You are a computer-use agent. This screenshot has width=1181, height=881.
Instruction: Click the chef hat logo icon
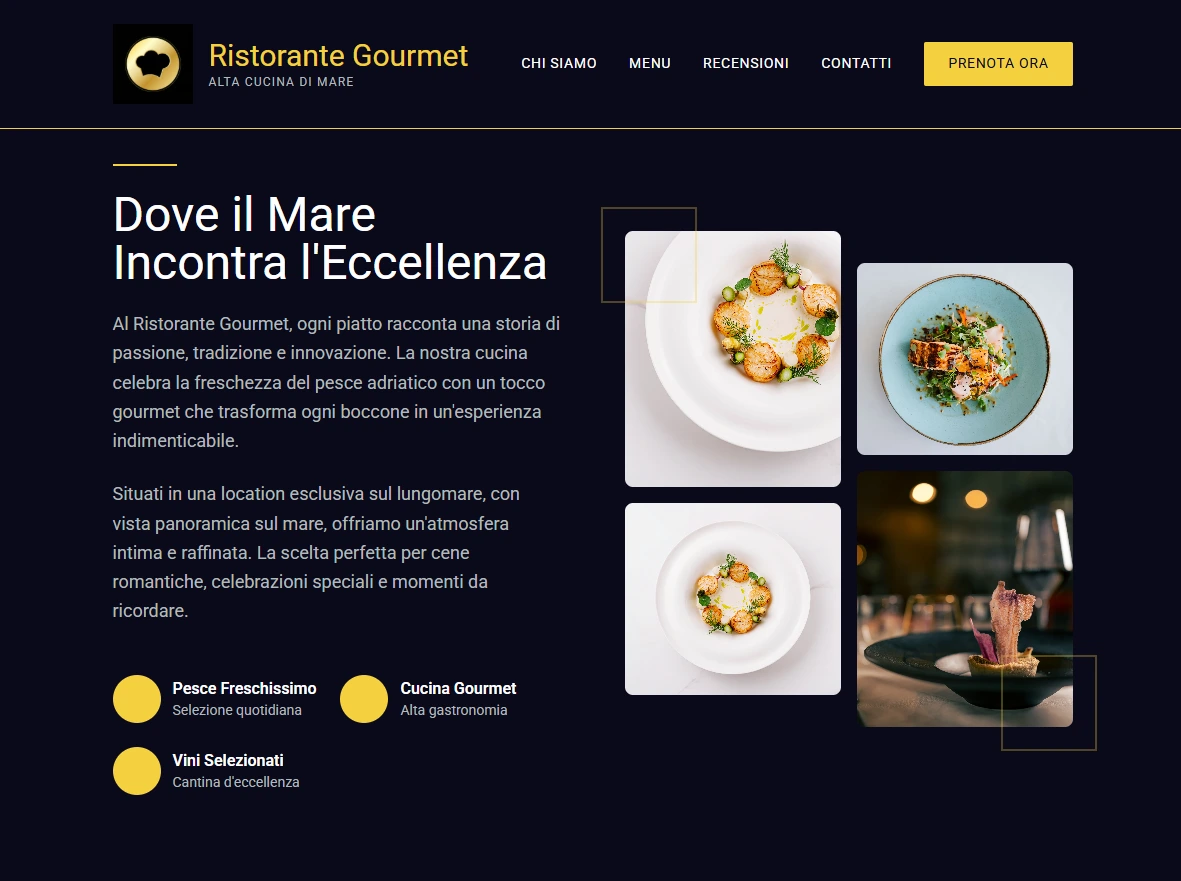tap(153, 64)
